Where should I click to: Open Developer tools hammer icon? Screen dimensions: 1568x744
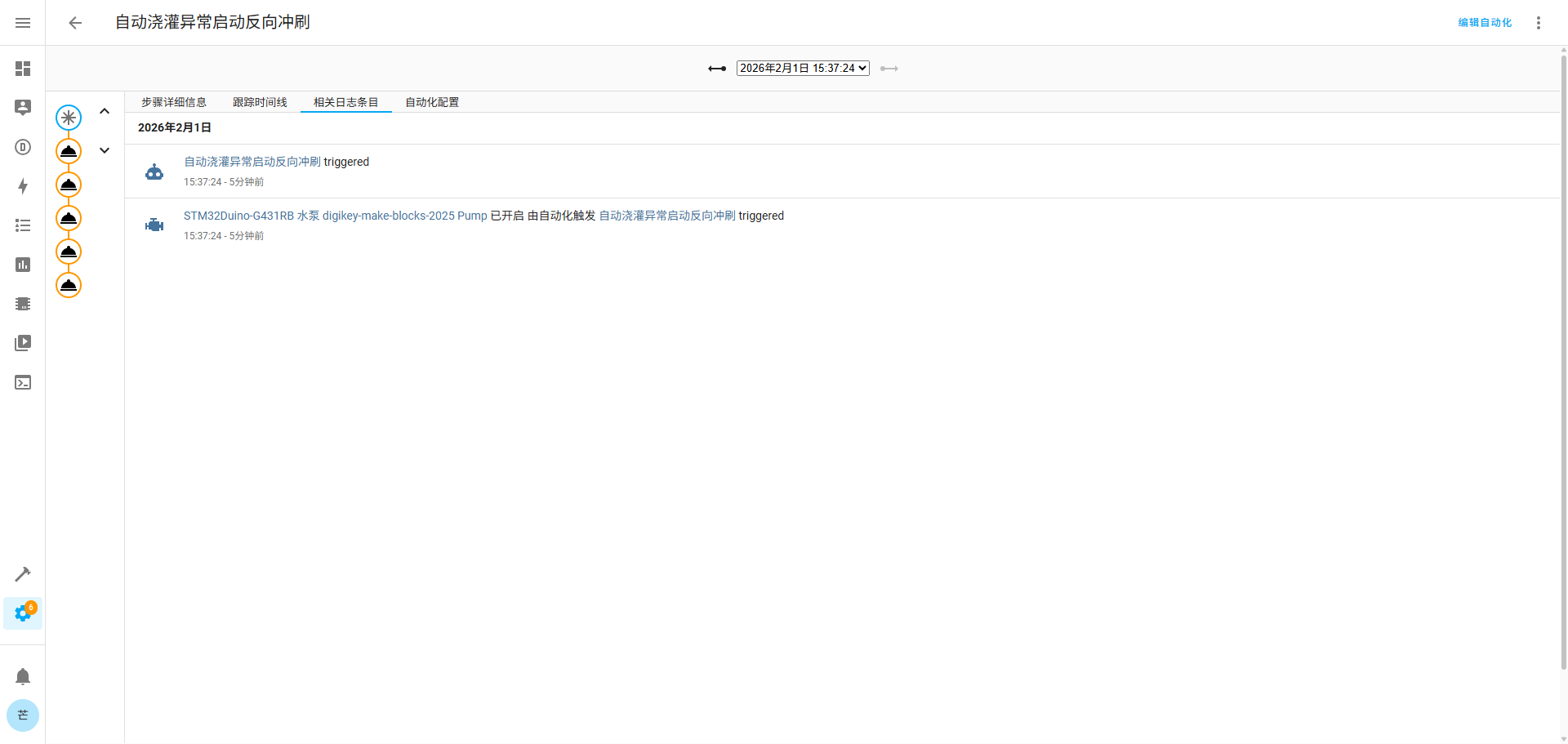click(23, 574)
